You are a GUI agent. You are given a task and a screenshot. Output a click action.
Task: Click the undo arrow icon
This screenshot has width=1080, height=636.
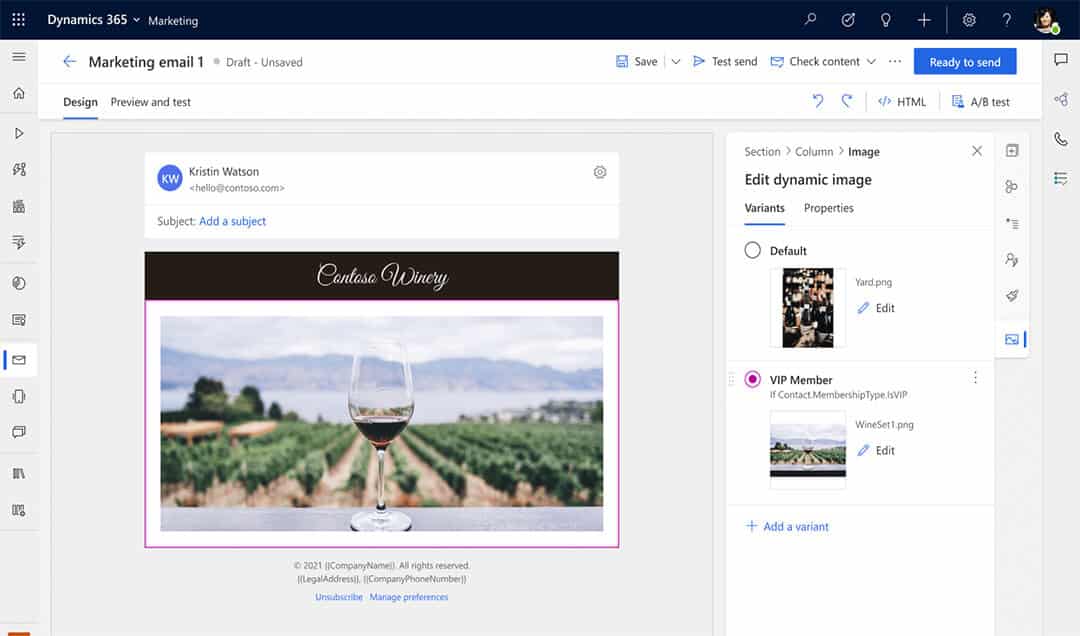pyautogui.click(x=818, y=101)
